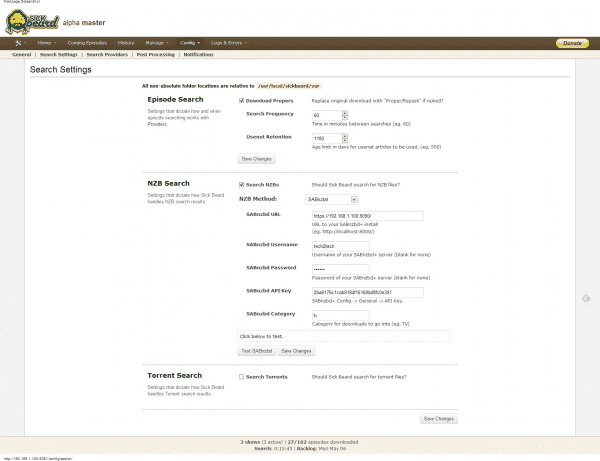
Task: Decrease Usenet Retention with down arrow
Action: pyautogui.click(x=345, y=140)
